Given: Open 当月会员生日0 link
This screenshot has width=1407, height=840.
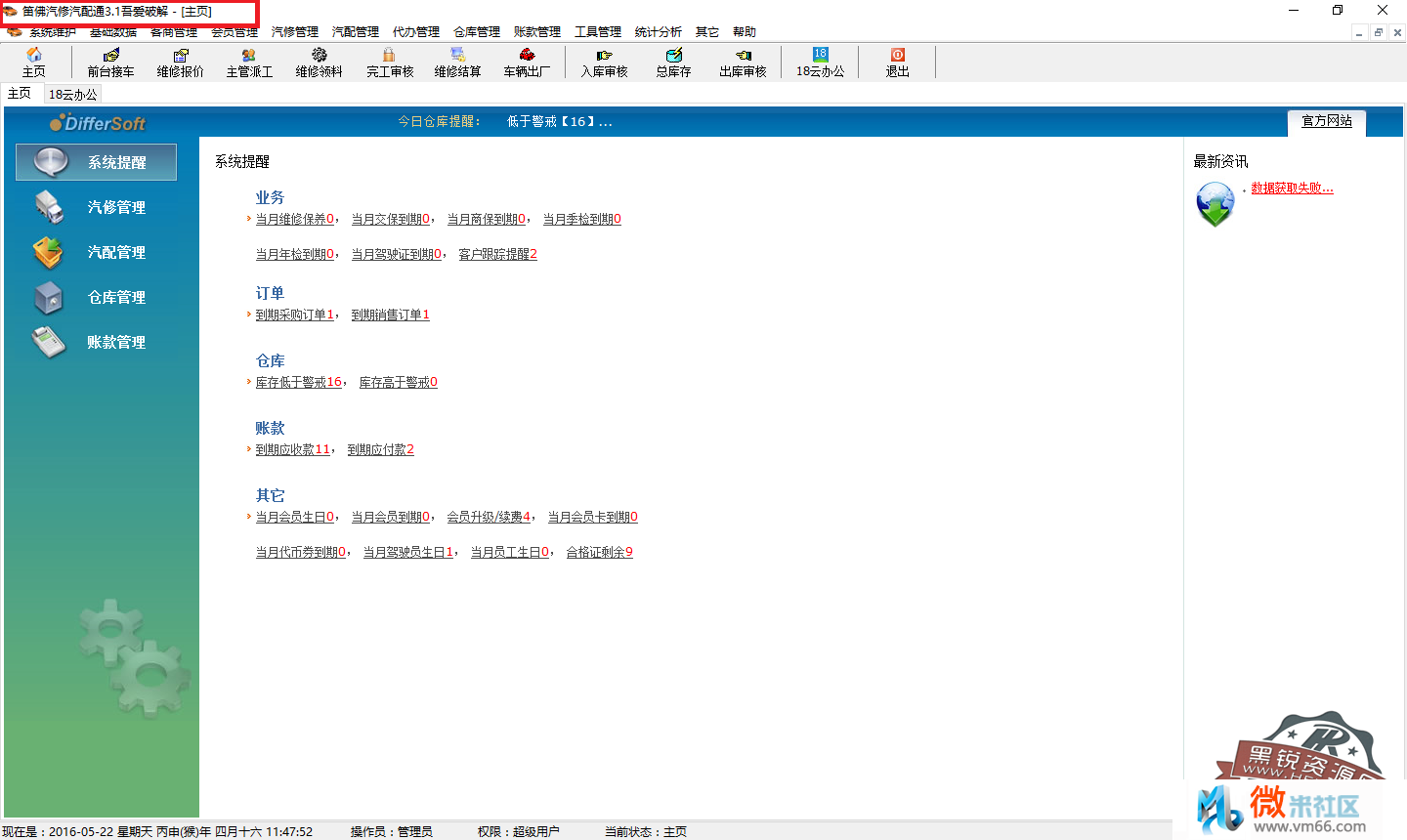Looking at the screenshot, I should tap(295, 518).
